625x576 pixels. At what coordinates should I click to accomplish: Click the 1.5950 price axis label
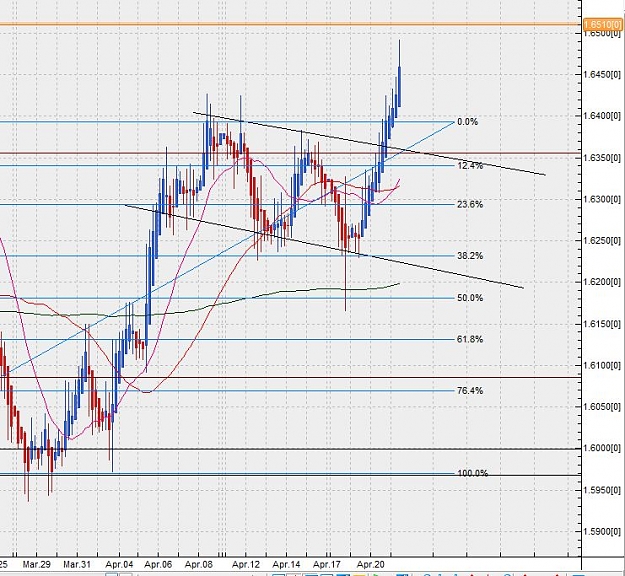tap(602, 490)
